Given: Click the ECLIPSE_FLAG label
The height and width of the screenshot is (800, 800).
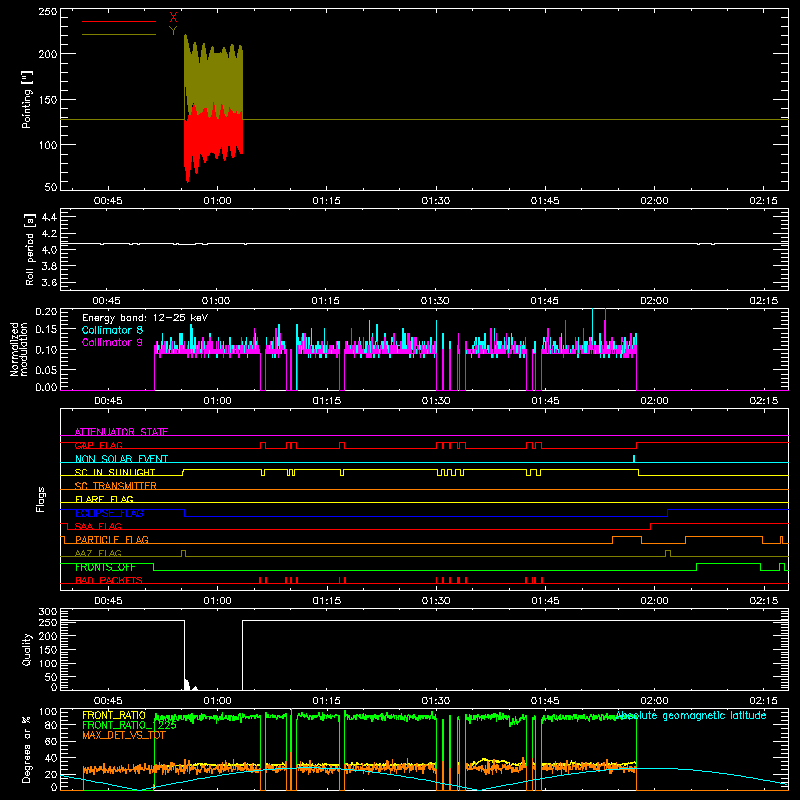Looking at the screenshot, I should [x=109, y=513].
